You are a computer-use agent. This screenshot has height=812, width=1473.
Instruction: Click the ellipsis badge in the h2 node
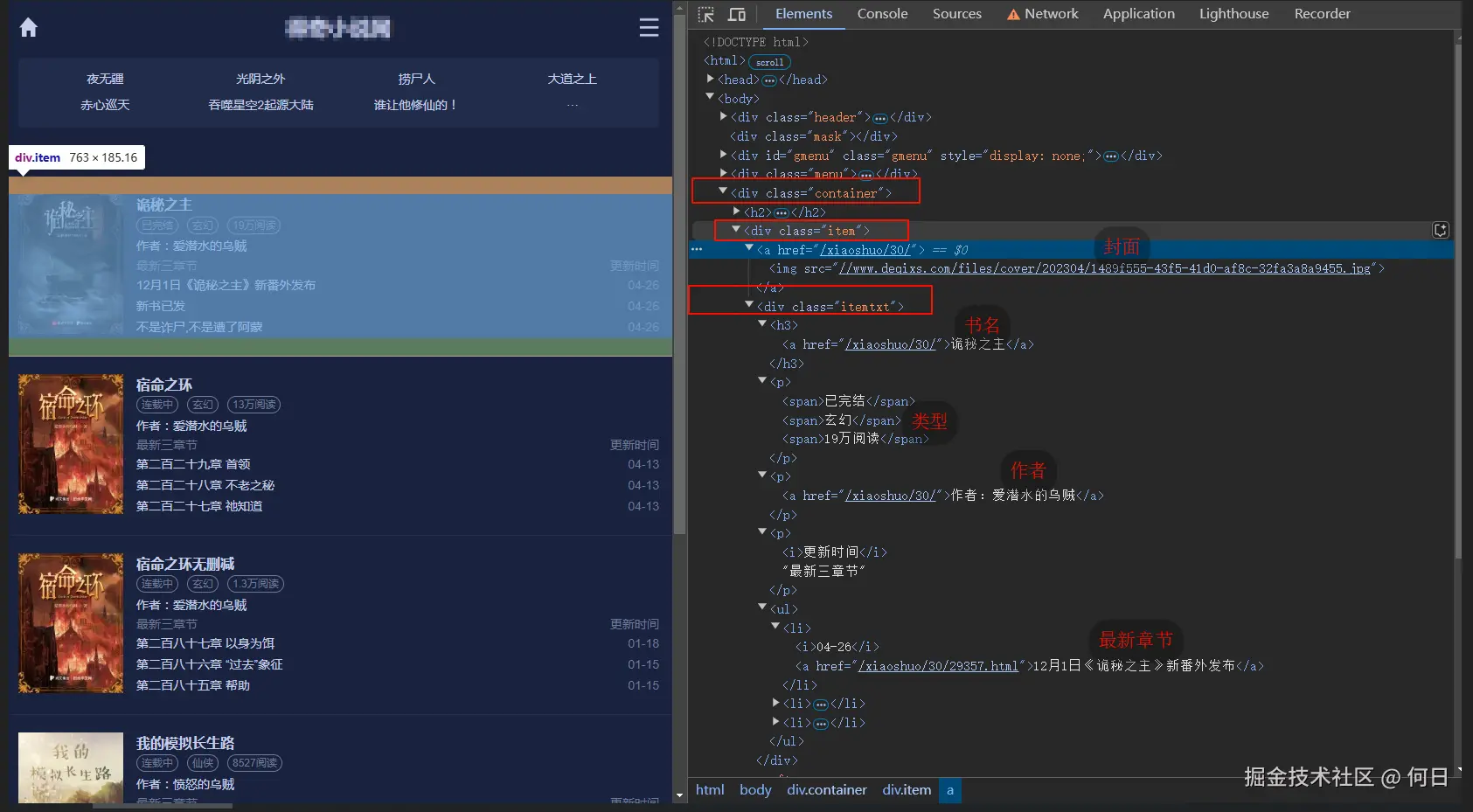pyautogui.click(x=782, y=212)
